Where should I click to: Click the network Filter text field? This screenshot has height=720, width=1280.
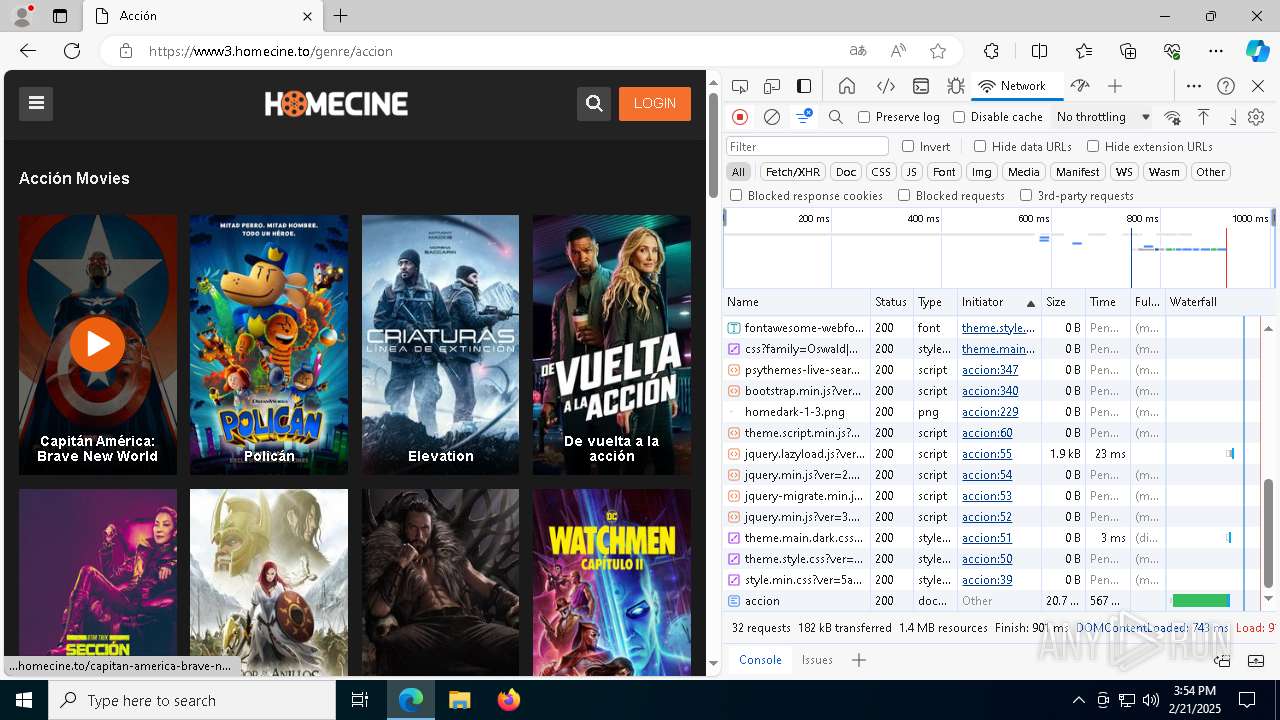[807, 146]
